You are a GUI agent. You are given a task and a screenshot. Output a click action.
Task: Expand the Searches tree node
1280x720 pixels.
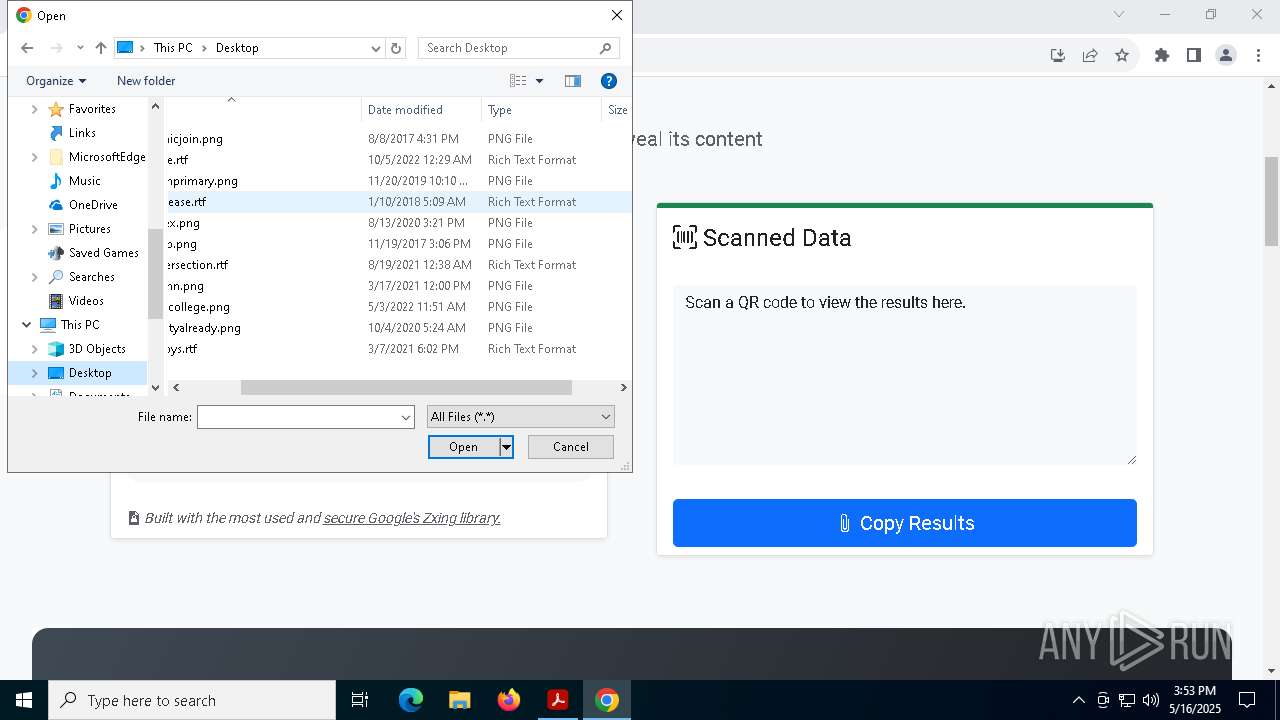pyautogui.click(x=35, y=277)
